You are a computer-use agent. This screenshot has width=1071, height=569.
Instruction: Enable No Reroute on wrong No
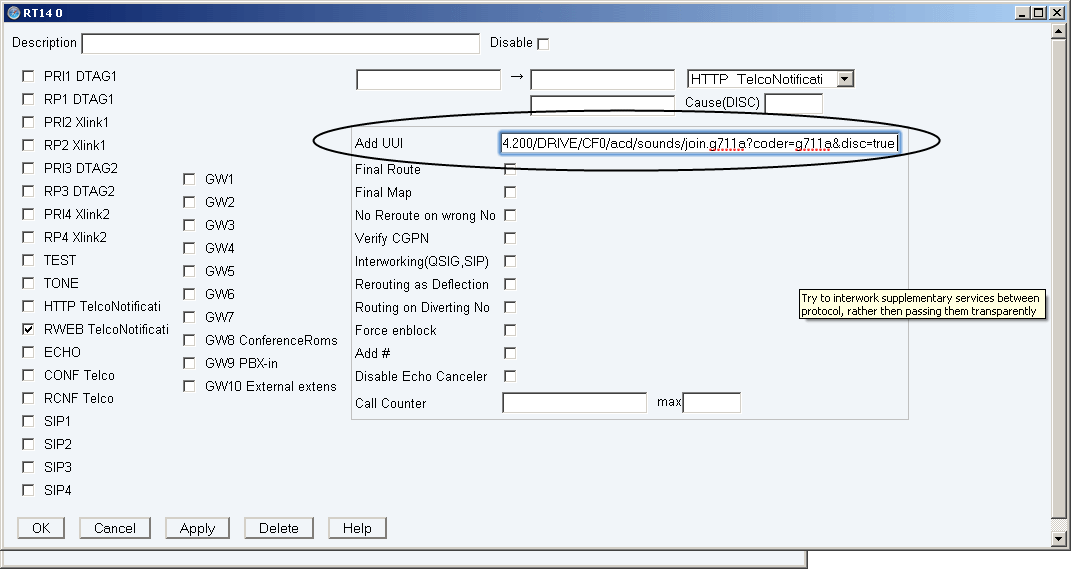pos(510,215)
